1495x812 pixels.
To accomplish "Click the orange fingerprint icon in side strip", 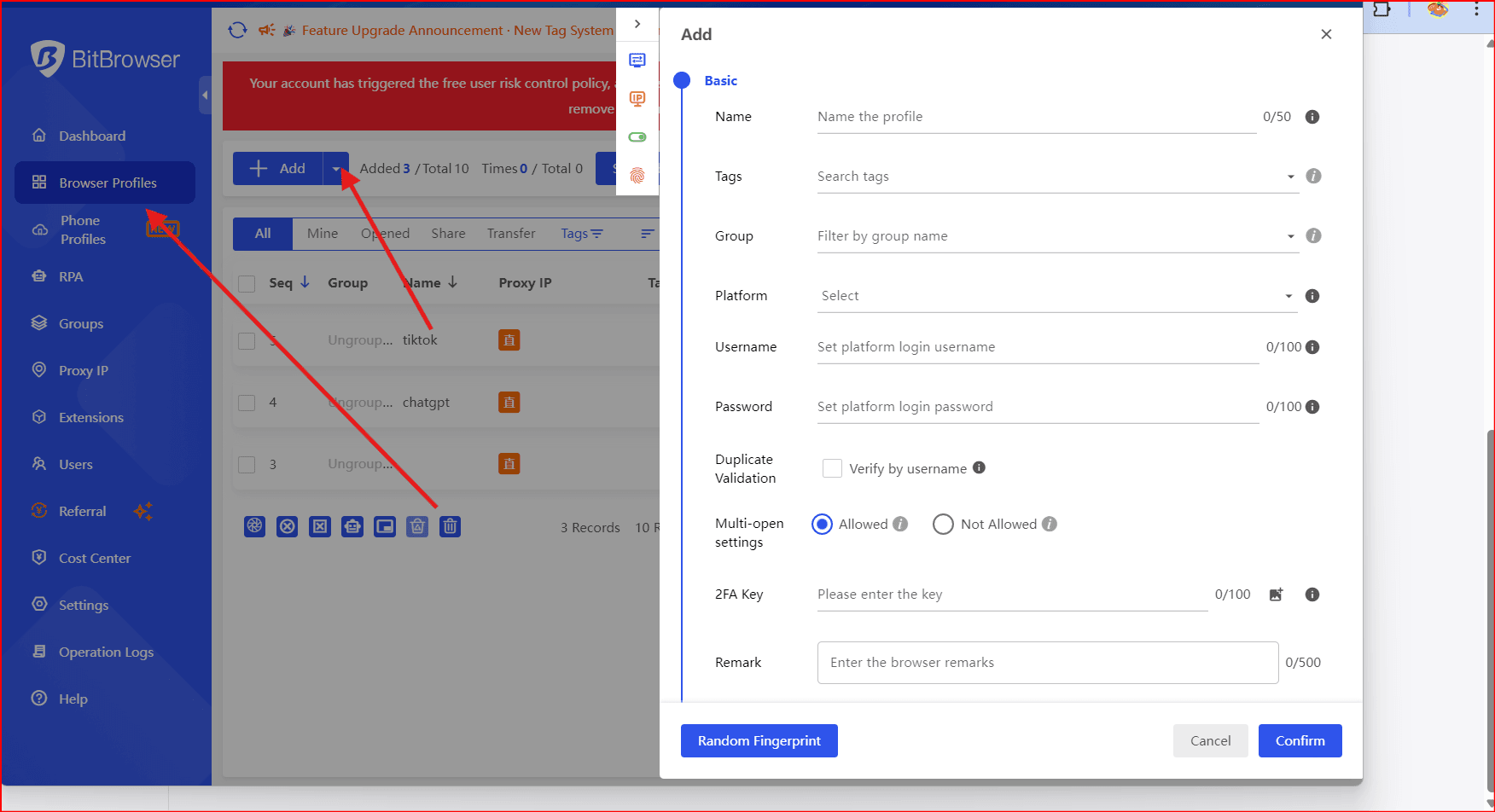I will click(637, 176).
